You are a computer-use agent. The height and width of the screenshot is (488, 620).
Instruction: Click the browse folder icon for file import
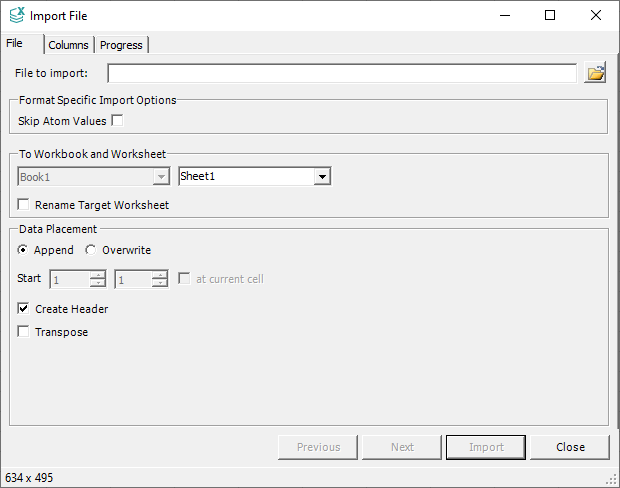point(595,73)
